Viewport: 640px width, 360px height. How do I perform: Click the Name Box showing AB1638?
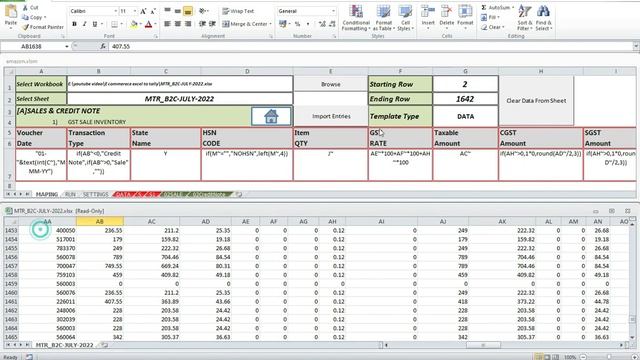32,47
